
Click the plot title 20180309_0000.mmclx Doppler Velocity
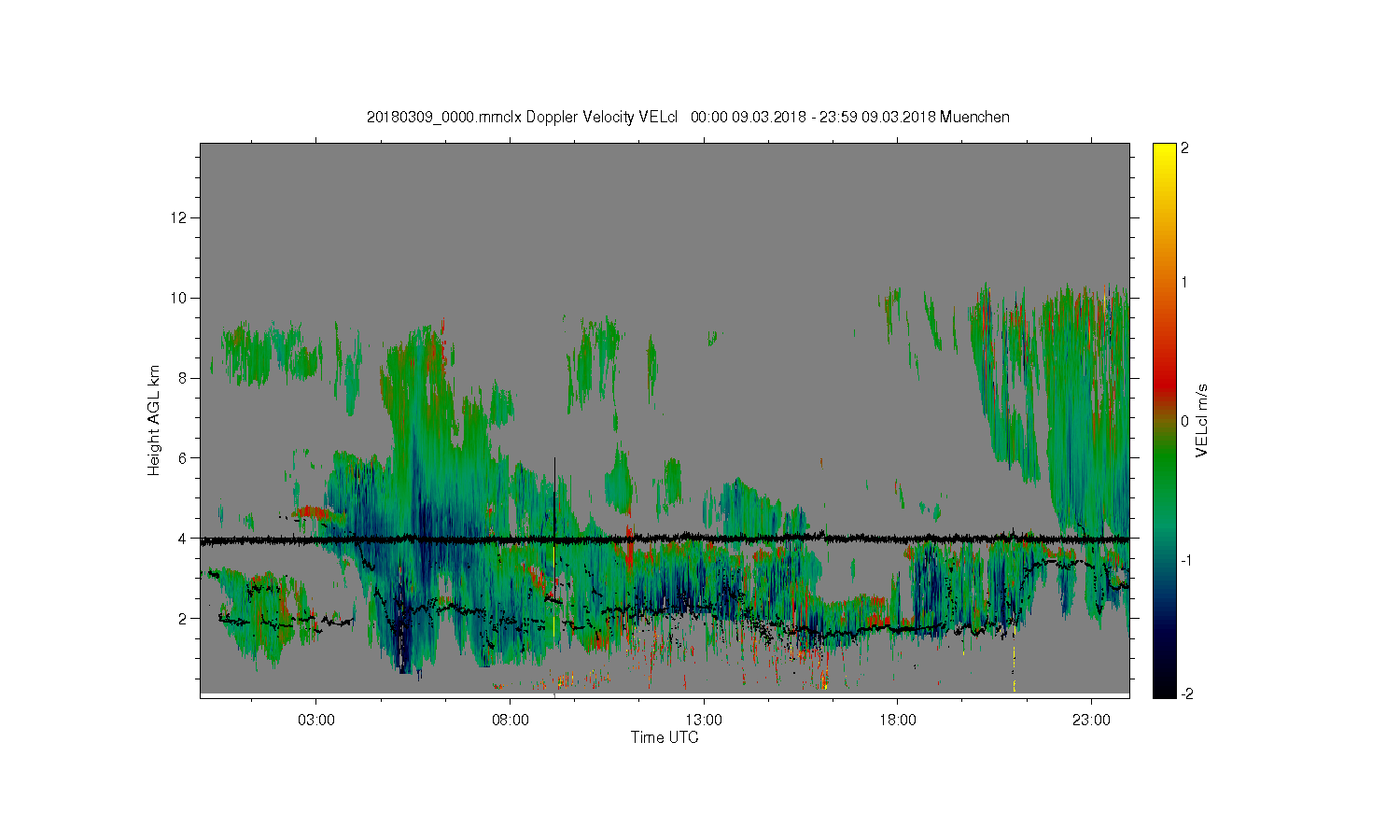click(x=688, y=117)
